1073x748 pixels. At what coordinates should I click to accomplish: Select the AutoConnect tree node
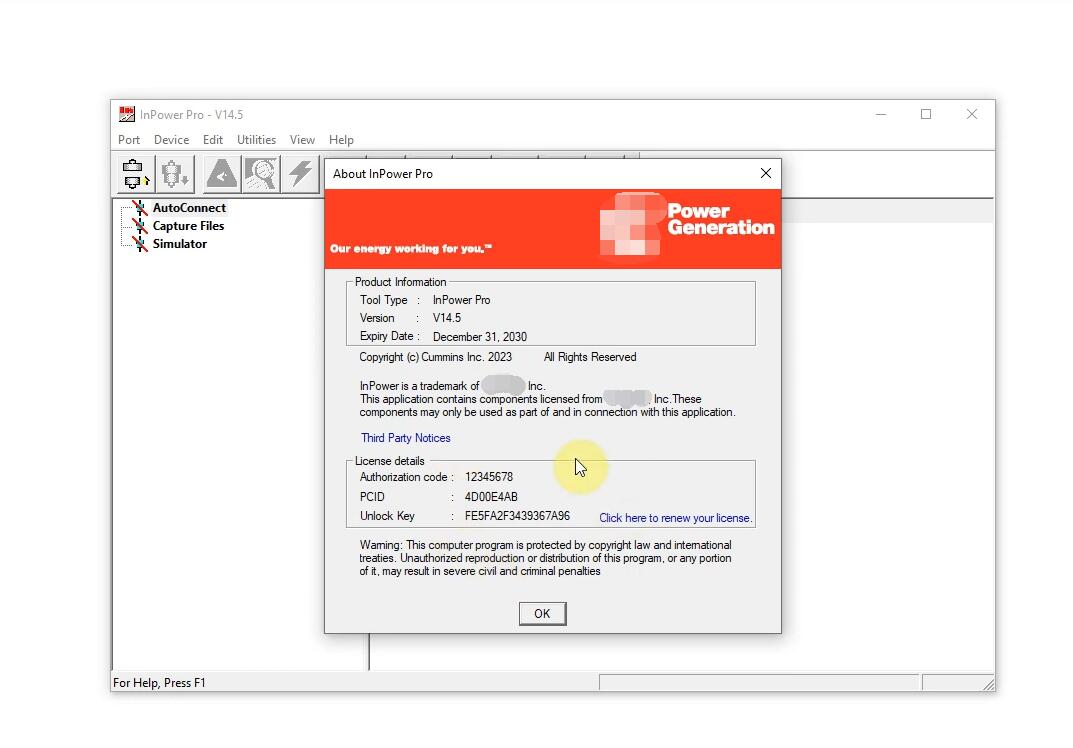[x=189, y=208]
